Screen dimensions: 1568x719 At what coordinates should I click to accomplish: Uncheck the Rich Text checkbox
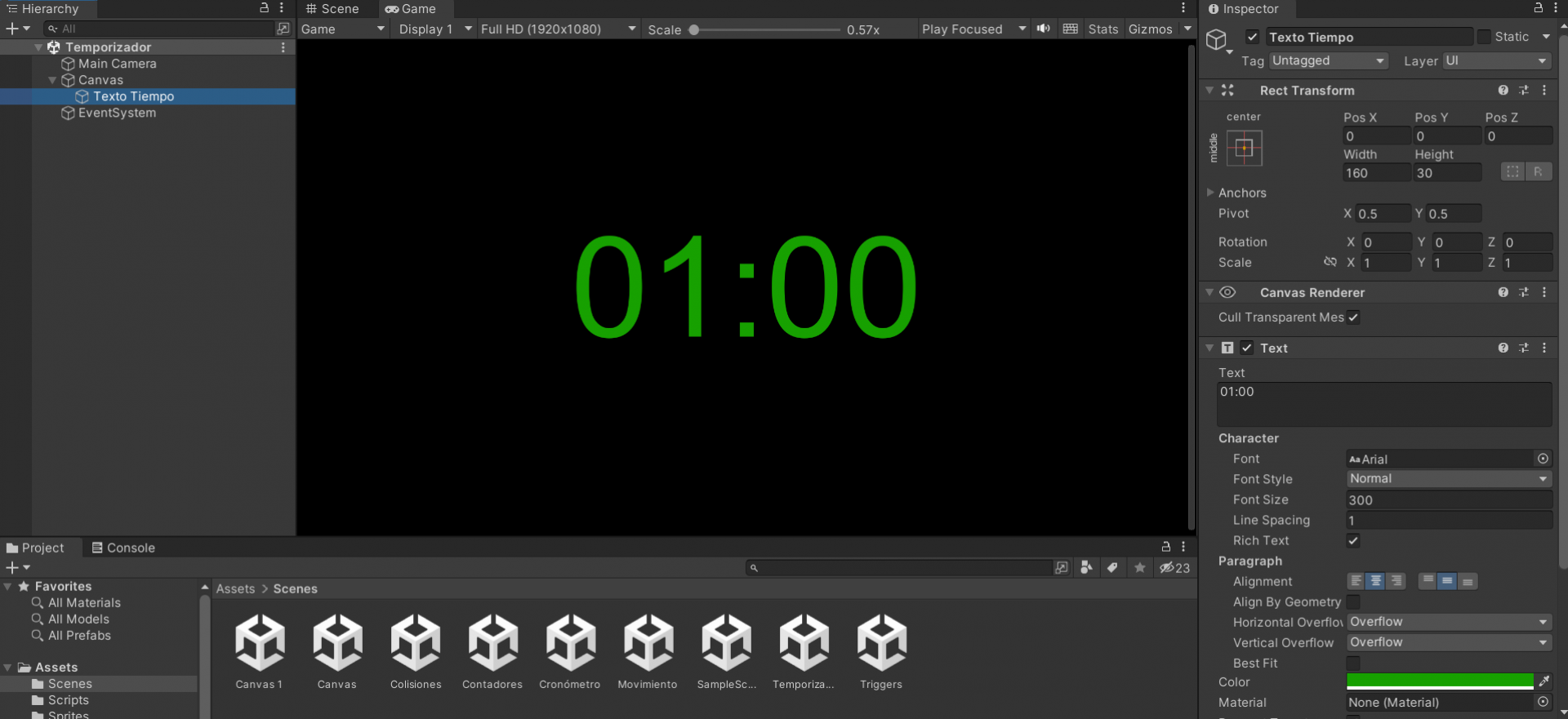coord(1353,540)
